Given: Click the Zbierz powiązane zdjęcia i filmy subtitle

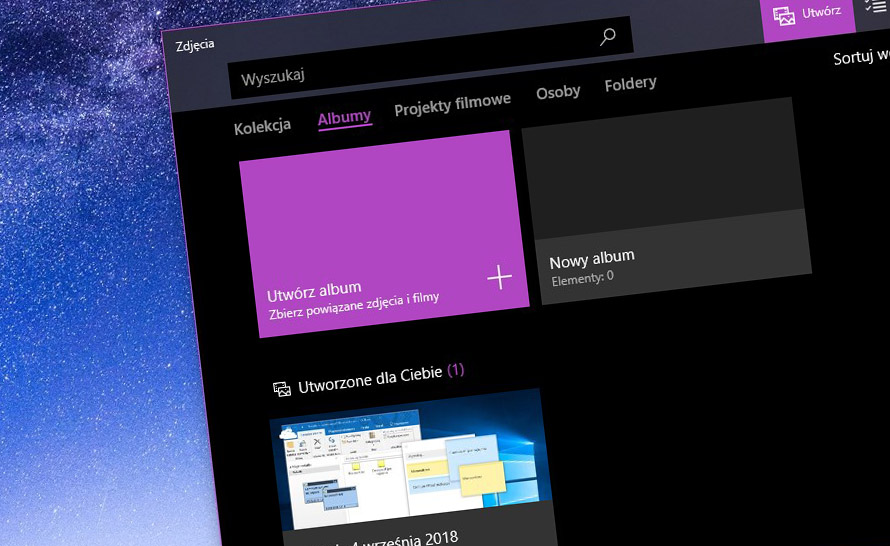Looking at the screenshot, I should pyautogui.click(x=354, y=306).
